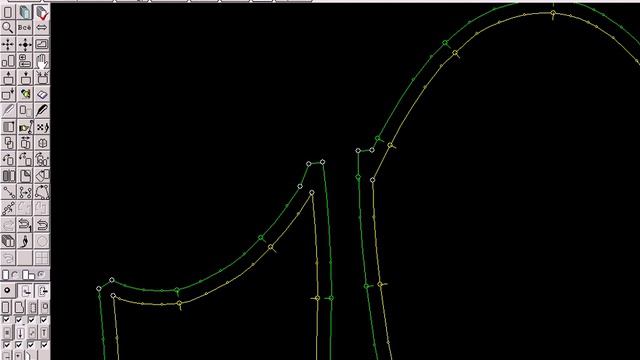
Task: Click the folded page corner icon
Action: pyautogui.click(x=25, y=176)
